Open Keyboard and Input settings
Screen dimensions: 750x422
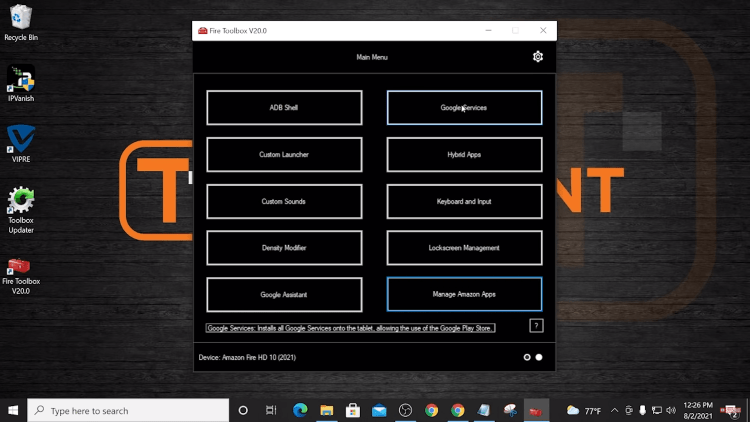coord(464,201)
